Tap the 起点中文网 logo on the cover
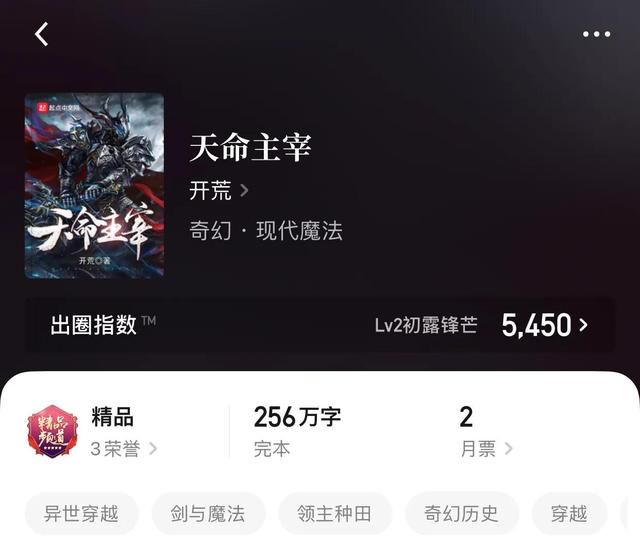640x549 pixels. point(59,108)
